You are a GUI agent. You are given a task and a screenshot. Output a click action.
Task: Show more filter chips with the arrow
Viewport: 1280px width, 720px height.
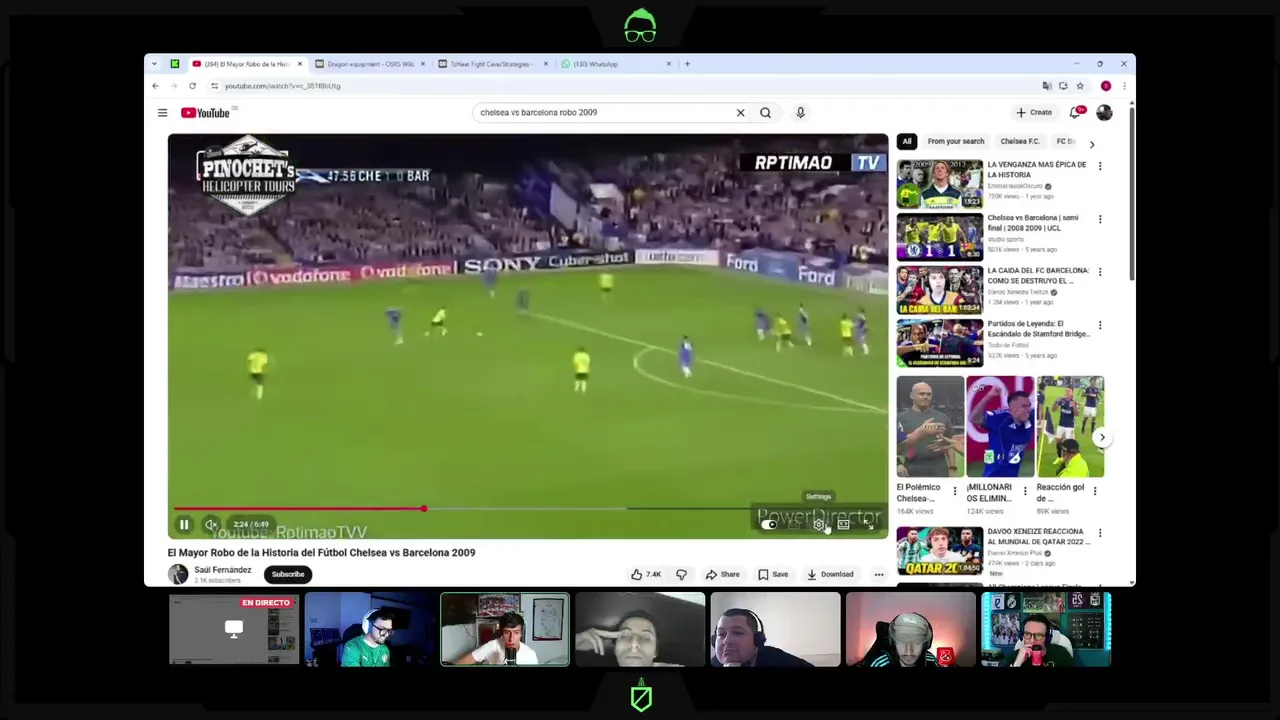click(x=1091, y=144)
